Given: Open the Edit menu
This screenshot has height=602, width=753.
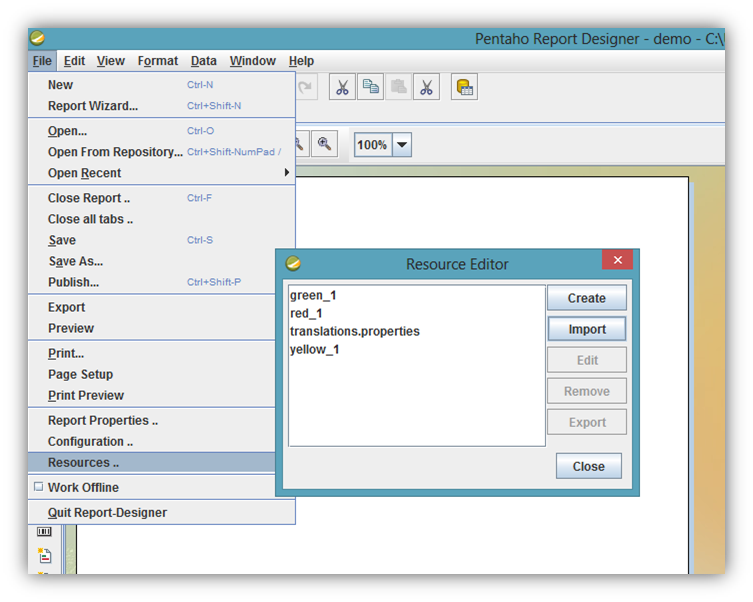Looking at the screenshot, I should pos(74,61).
